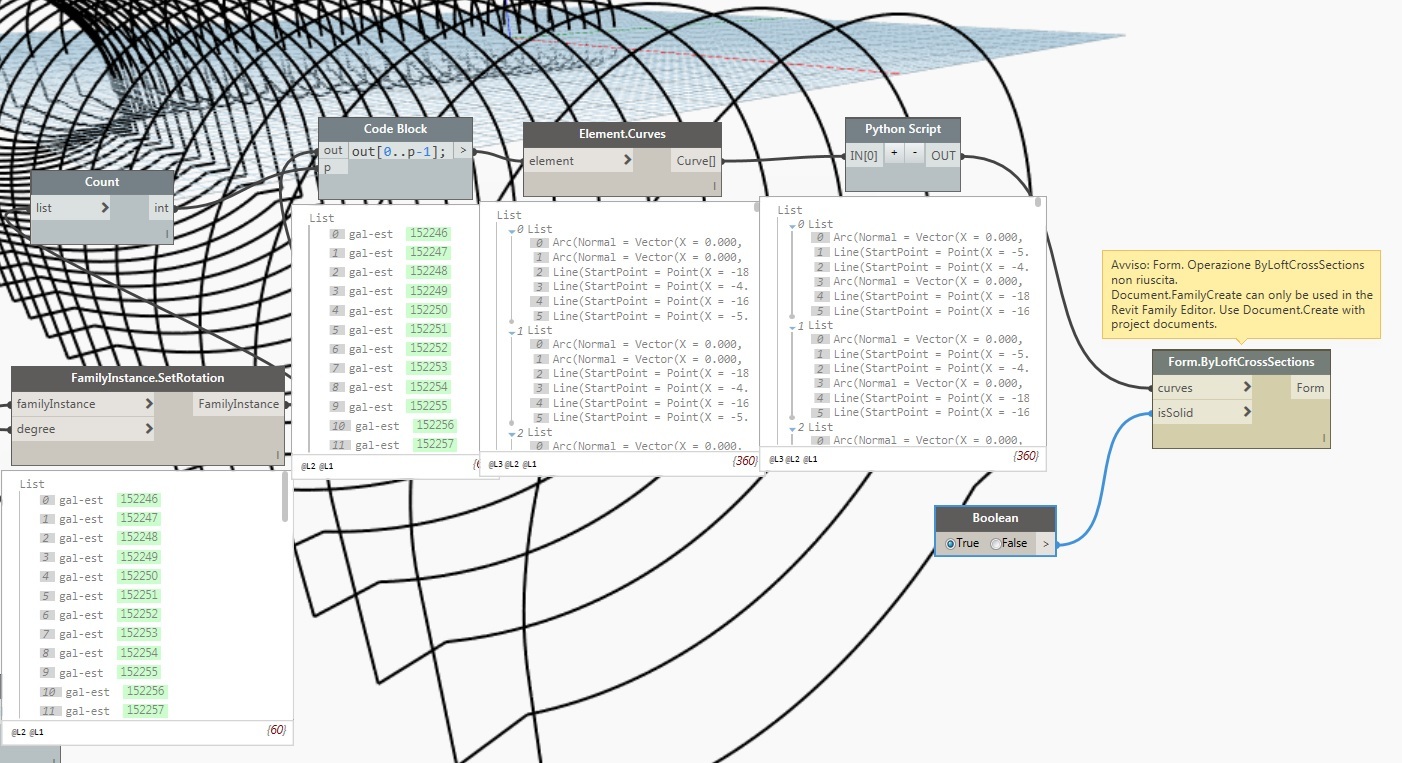Viewport: 1402px width, 763px height.
Task: Select the Element.Curves node title
Action: tap(622, 134)
